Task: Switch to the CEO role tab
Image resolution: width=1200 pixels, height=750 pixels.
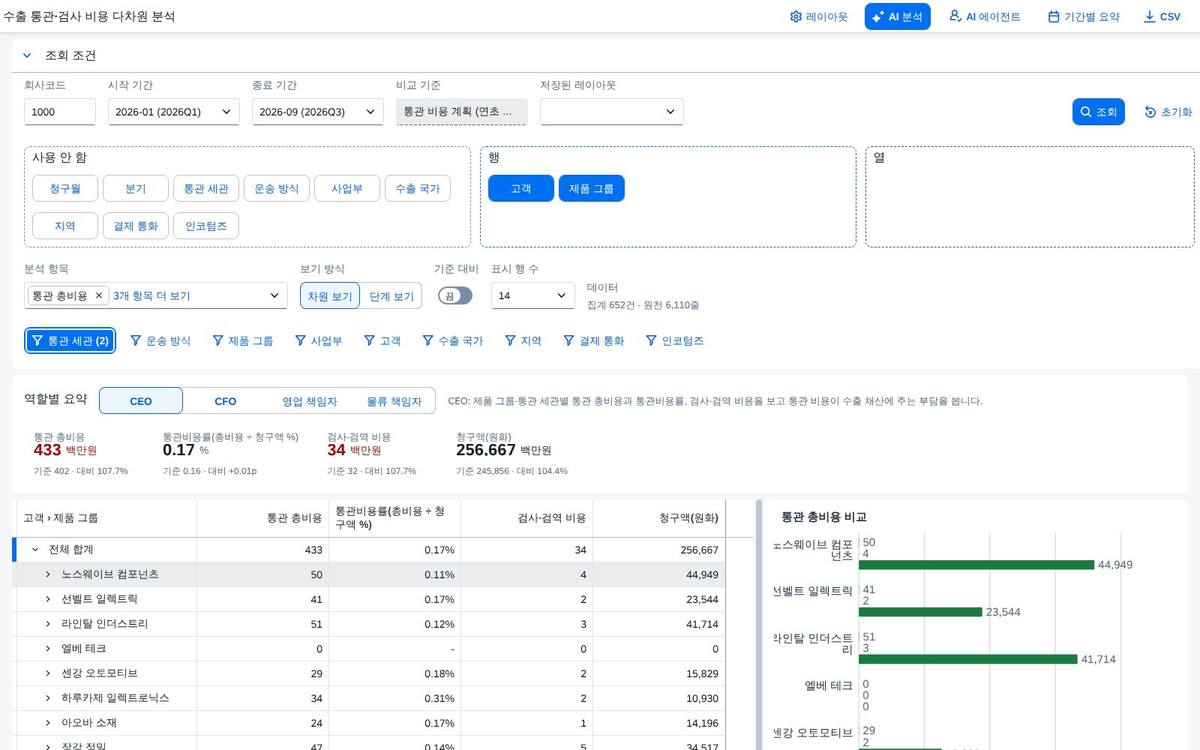Action: [x=141, y=401]
